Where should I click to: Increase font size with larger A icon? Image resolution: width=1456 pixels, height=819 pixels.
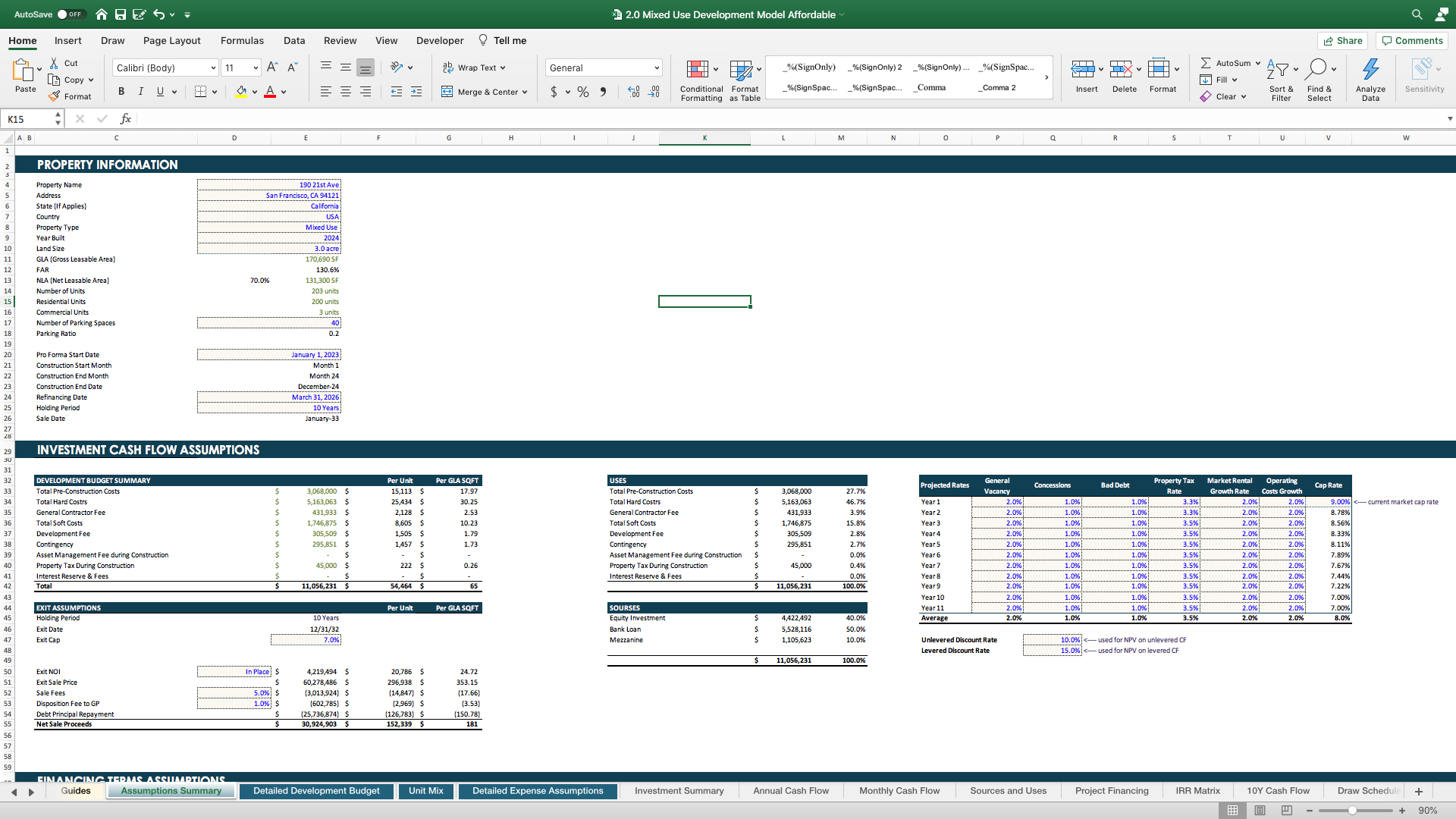click(x=272, y=67)
